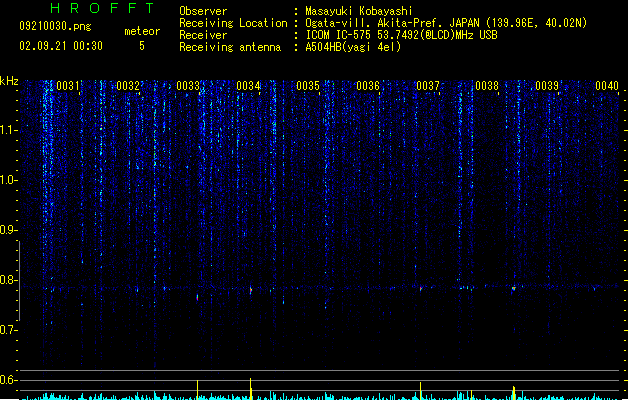Viewport: 629px width, 400px height.
Task: Click the 0032 time marker
Action: click(x=128, y=86)
